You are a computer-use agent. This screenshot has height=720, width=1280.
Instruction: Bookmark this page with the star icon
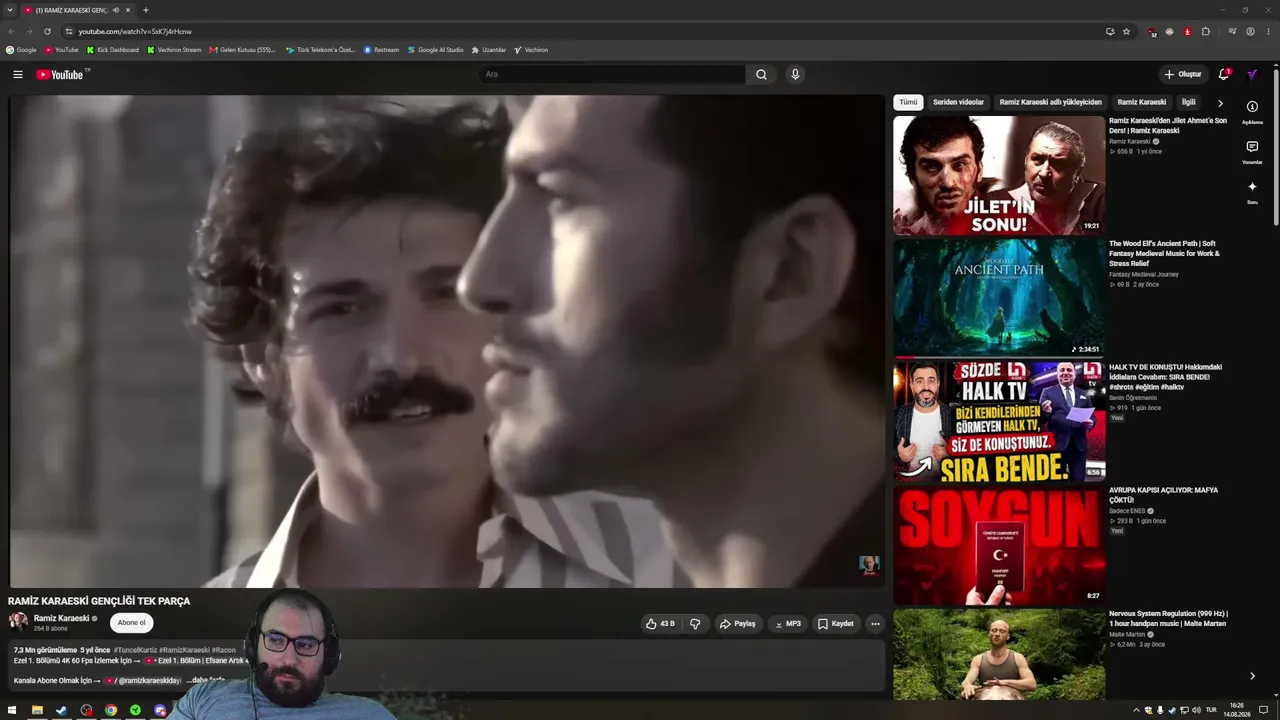click(x=1126, y=31)
